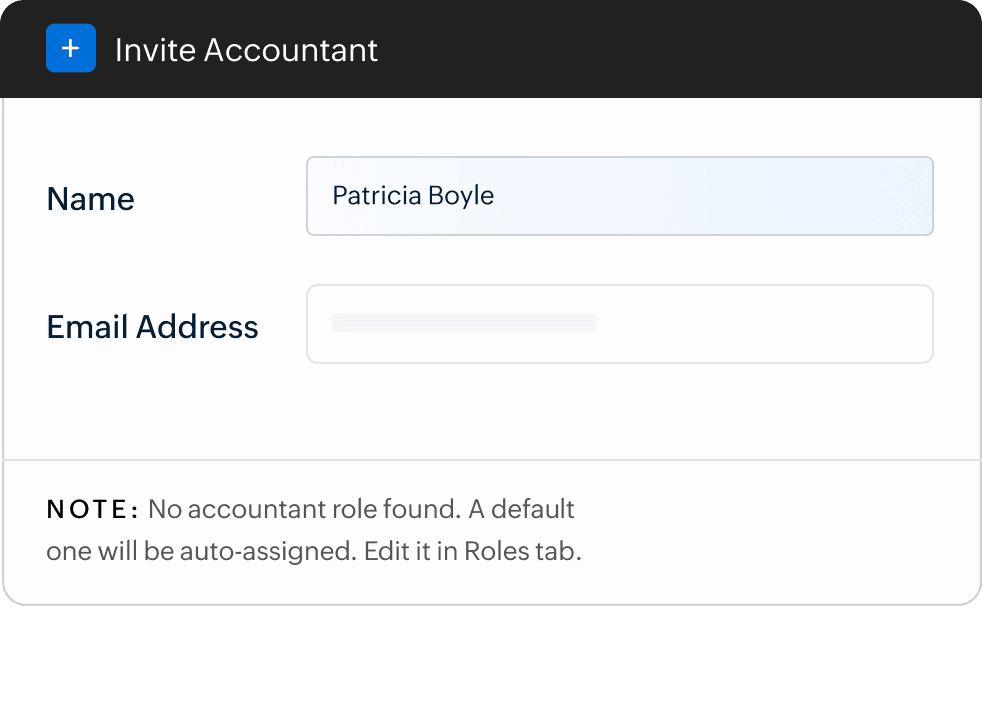Click the Name field label
982x716 pixels.
(90, 199)
